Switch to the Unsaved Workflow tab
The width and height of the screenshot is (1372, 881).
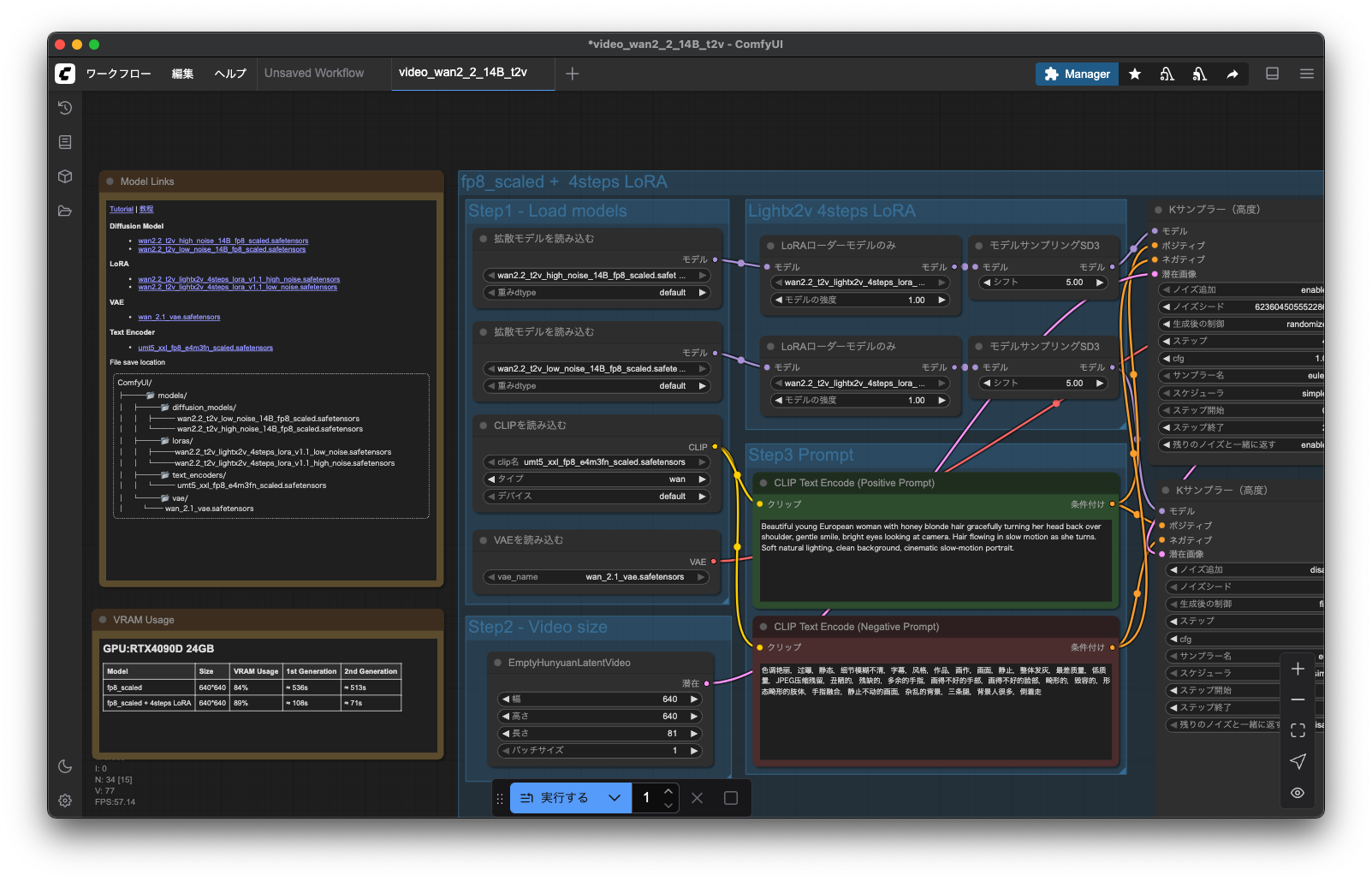pyautogui.click(x=314, y=74)
